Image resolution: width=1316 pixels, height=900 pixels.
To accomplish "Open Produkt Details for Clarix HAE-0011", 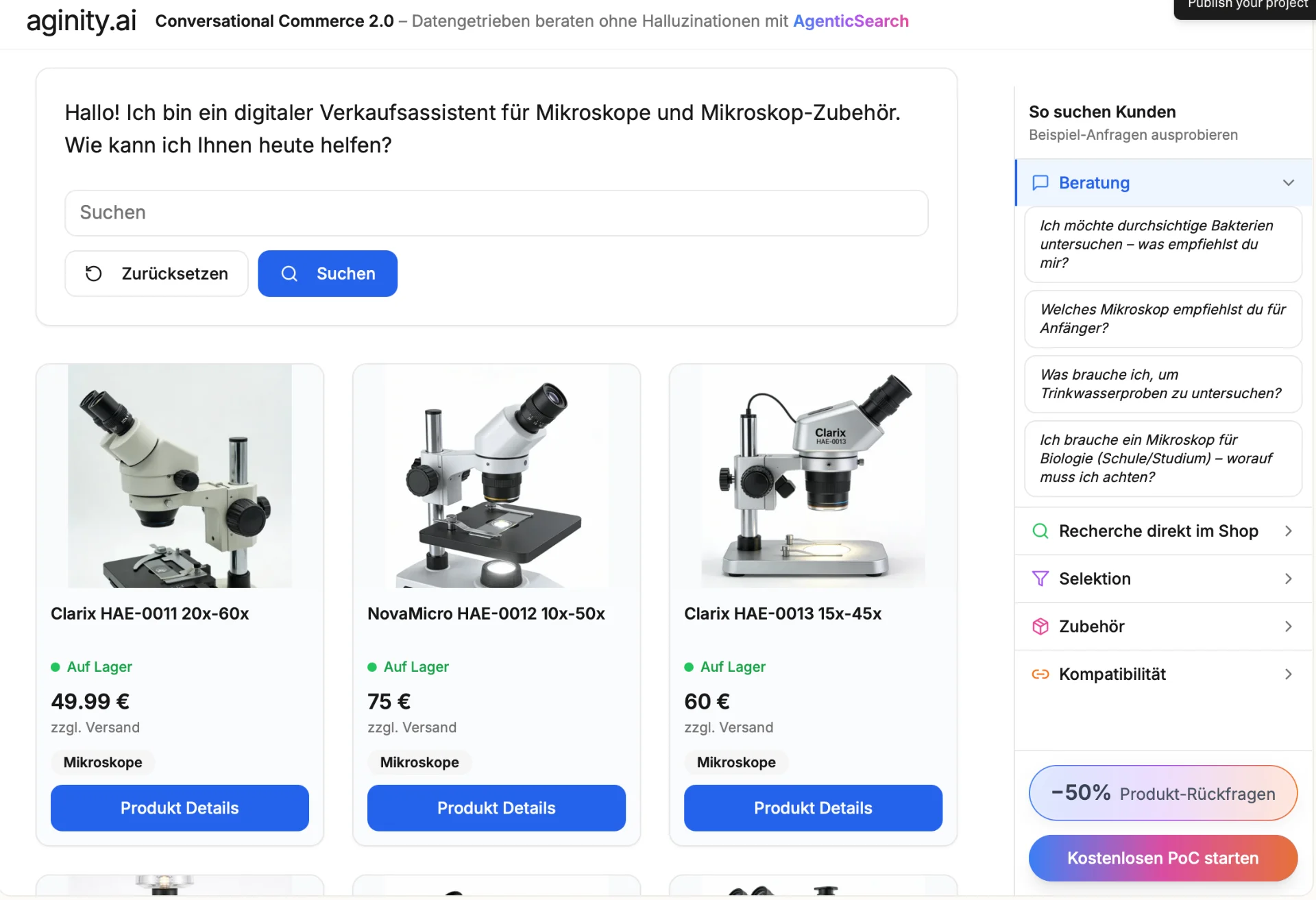I will pos(180,808).
